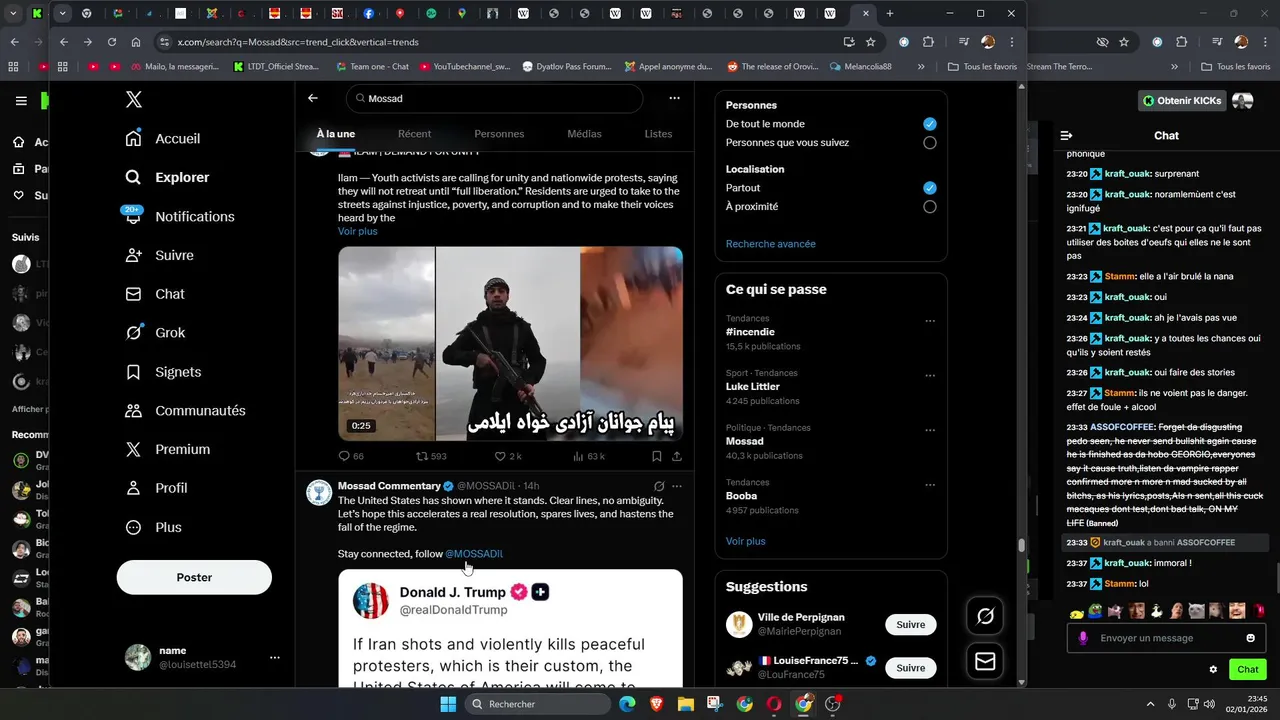Open Mossad Commentary profile avatar
Image resolution: width=1280 pixels, height=720 pixels.
(x=319, y=493)
